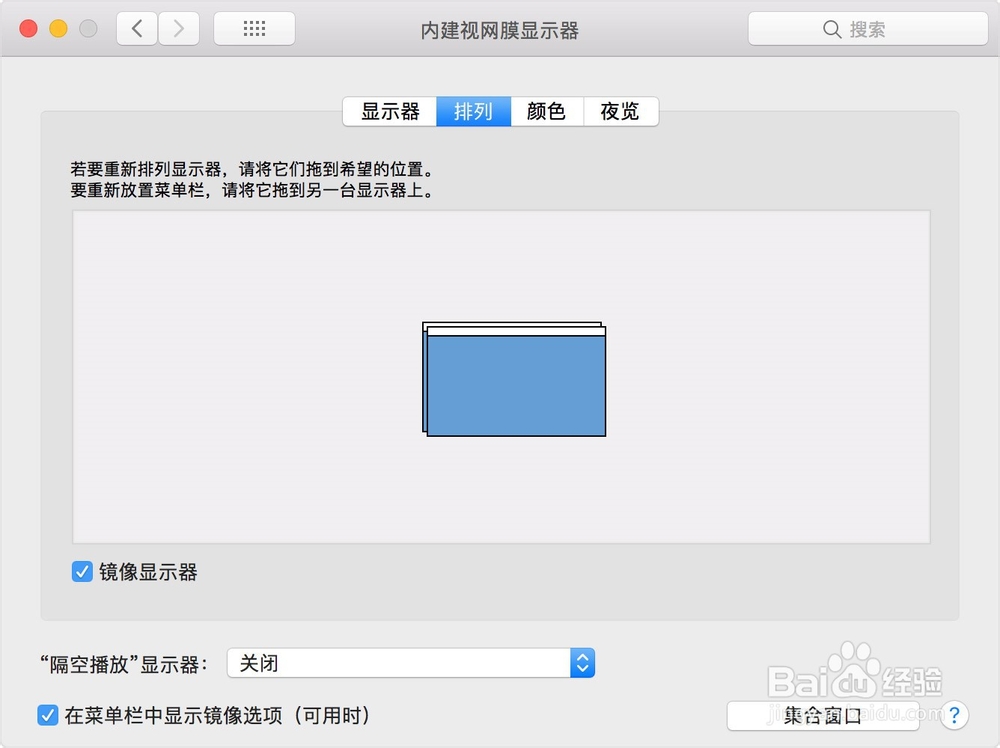Viewport: 1000px width, 748px height.
Task: Go back with the left arrow button
Action: pos(136,29)
